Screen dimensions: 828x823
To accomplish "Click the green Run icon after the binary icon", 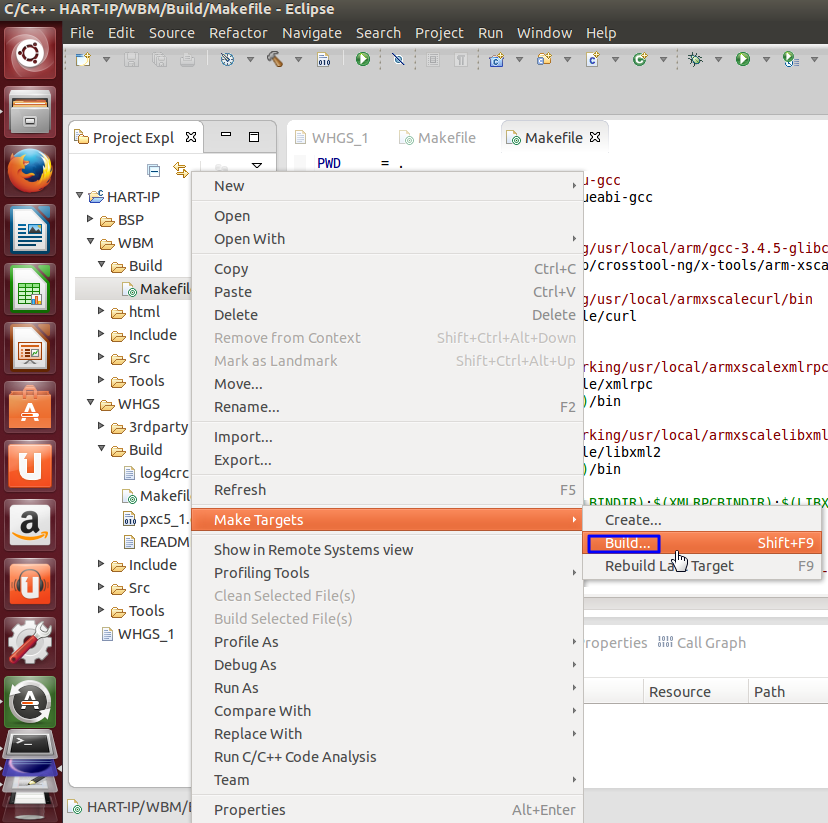I will click(363, 59).
